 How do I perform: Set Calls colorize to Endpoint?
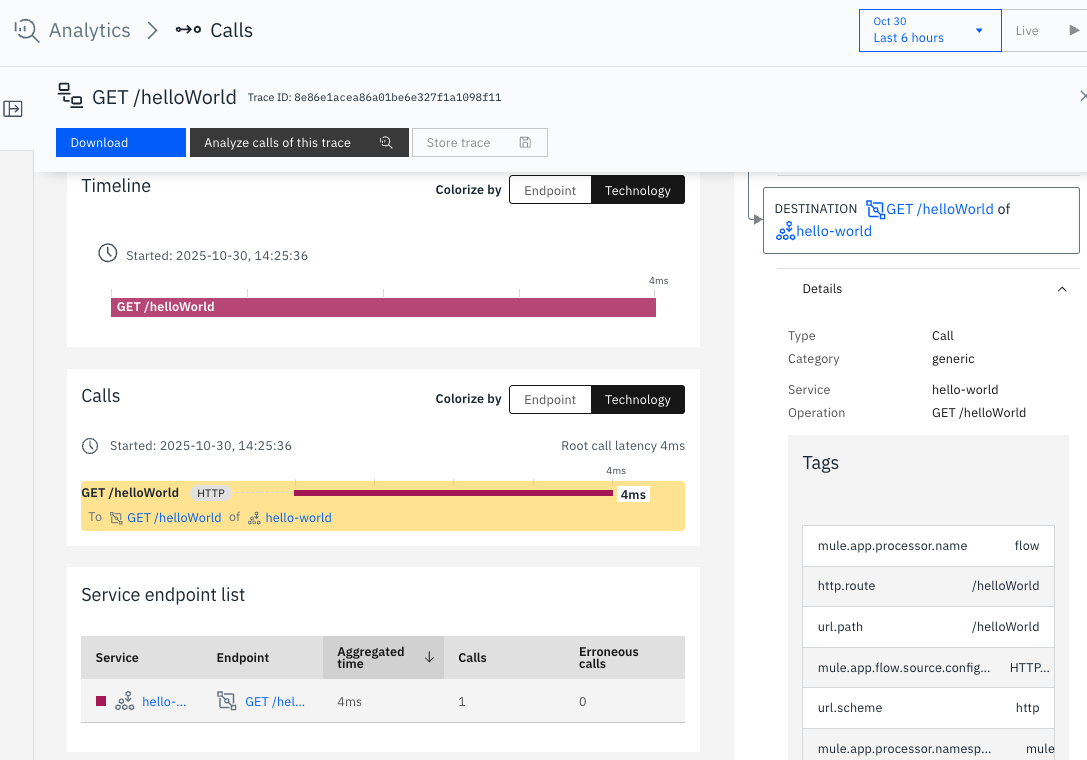[x=550, y=400]
